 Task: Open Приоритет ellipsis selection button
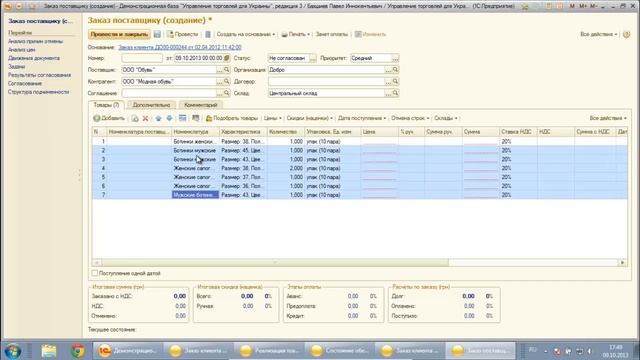click(395, 58)
